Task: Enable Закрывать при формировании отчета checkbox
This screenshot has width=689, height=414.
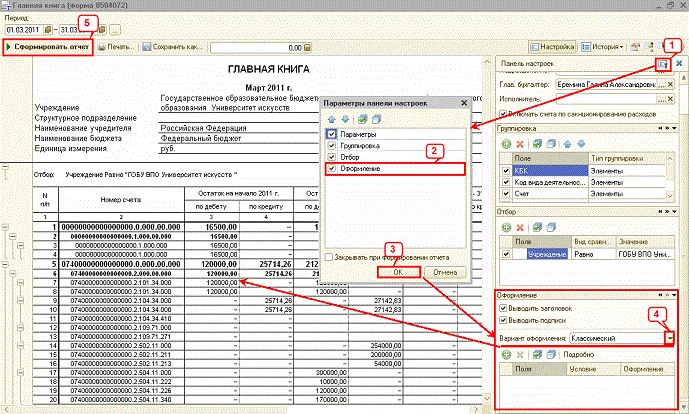Action: [x=332, y=256]
